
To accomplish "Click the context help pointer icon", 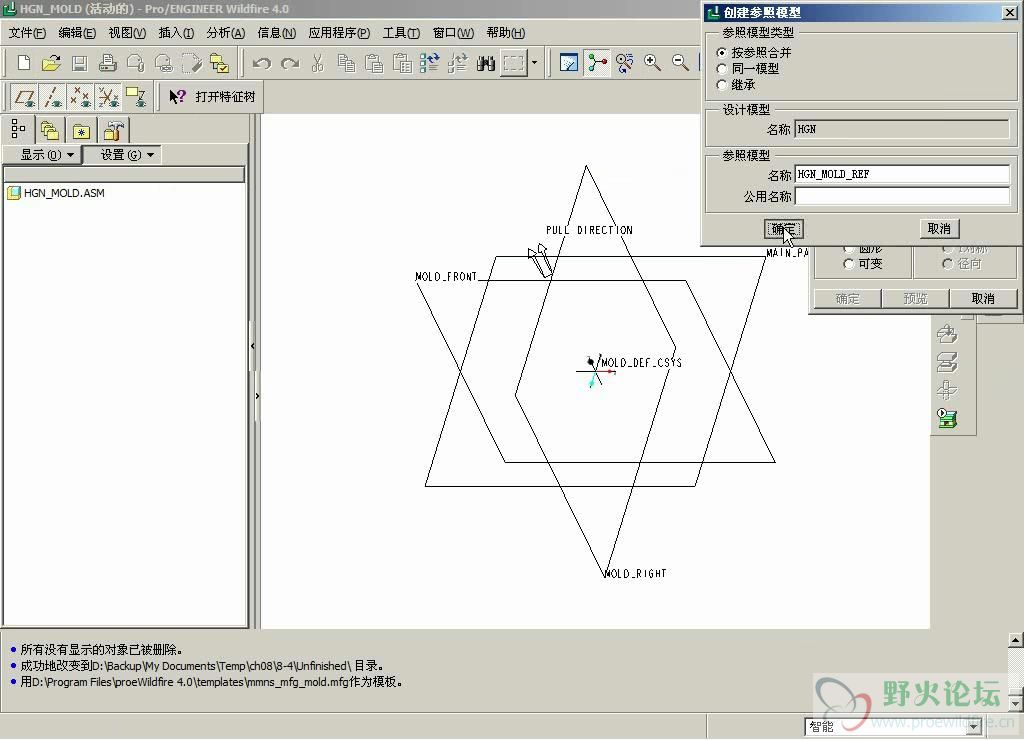I will pyautogui.click(x=177, y=97).
